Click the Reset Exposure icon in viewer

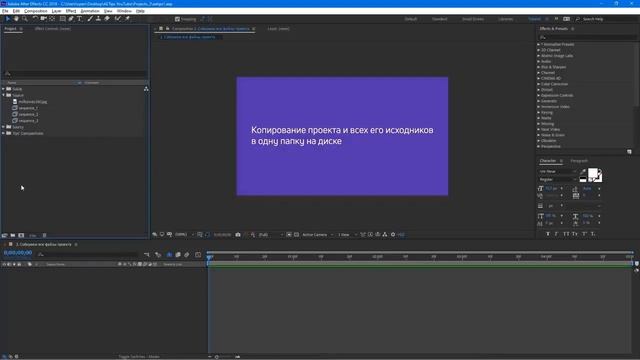pos(393,235)
